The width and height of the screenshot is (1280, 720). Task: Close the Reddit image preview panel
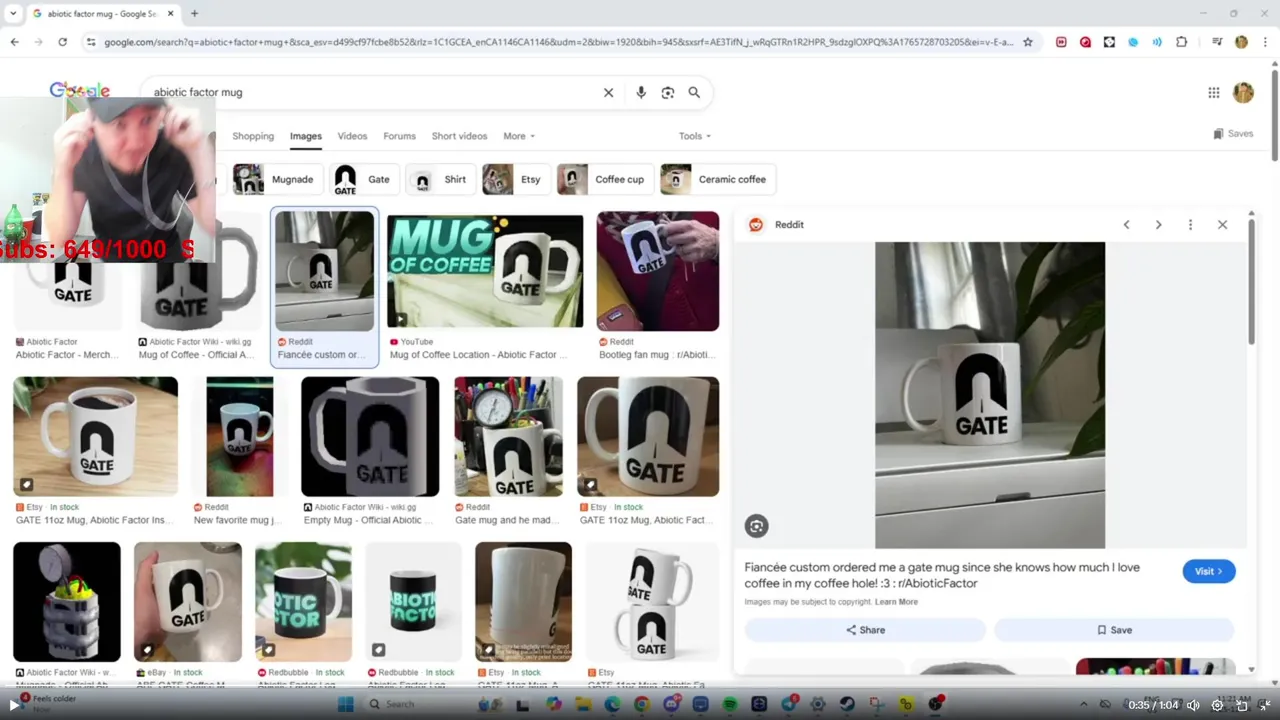click(1222, 225)
